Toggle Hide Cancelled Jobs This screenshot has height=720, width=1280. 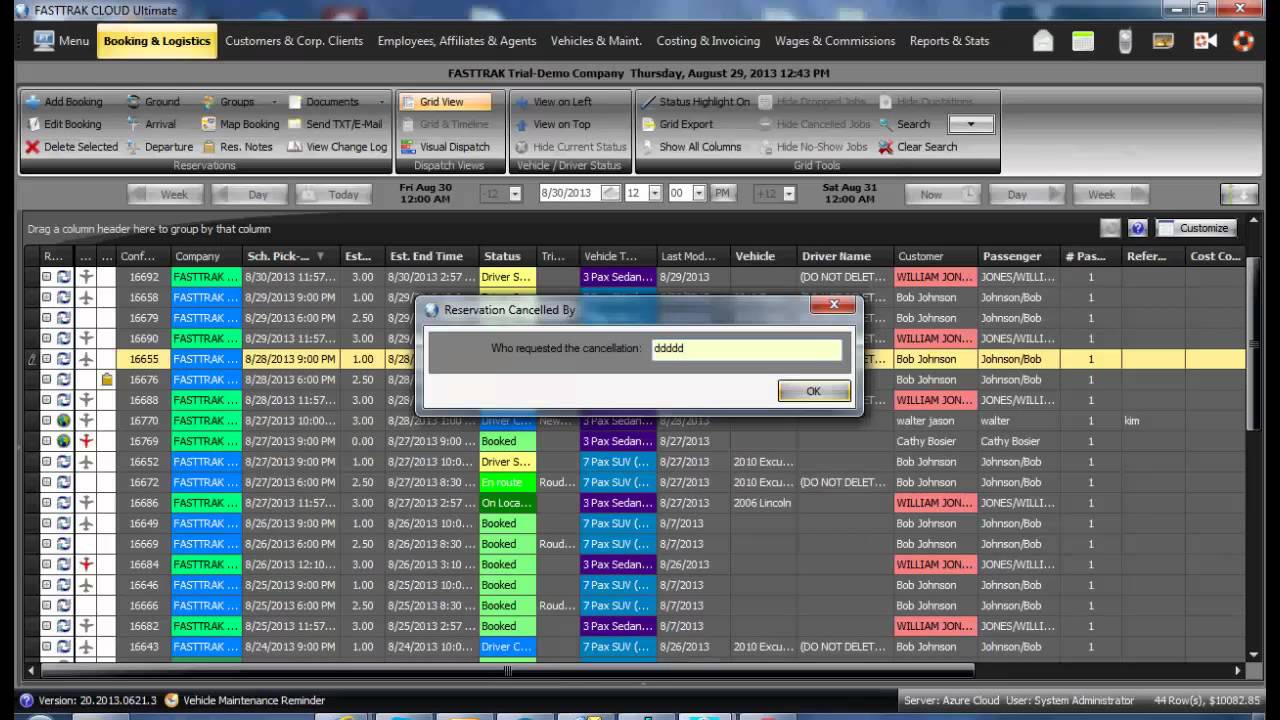(x=814, y=124)
